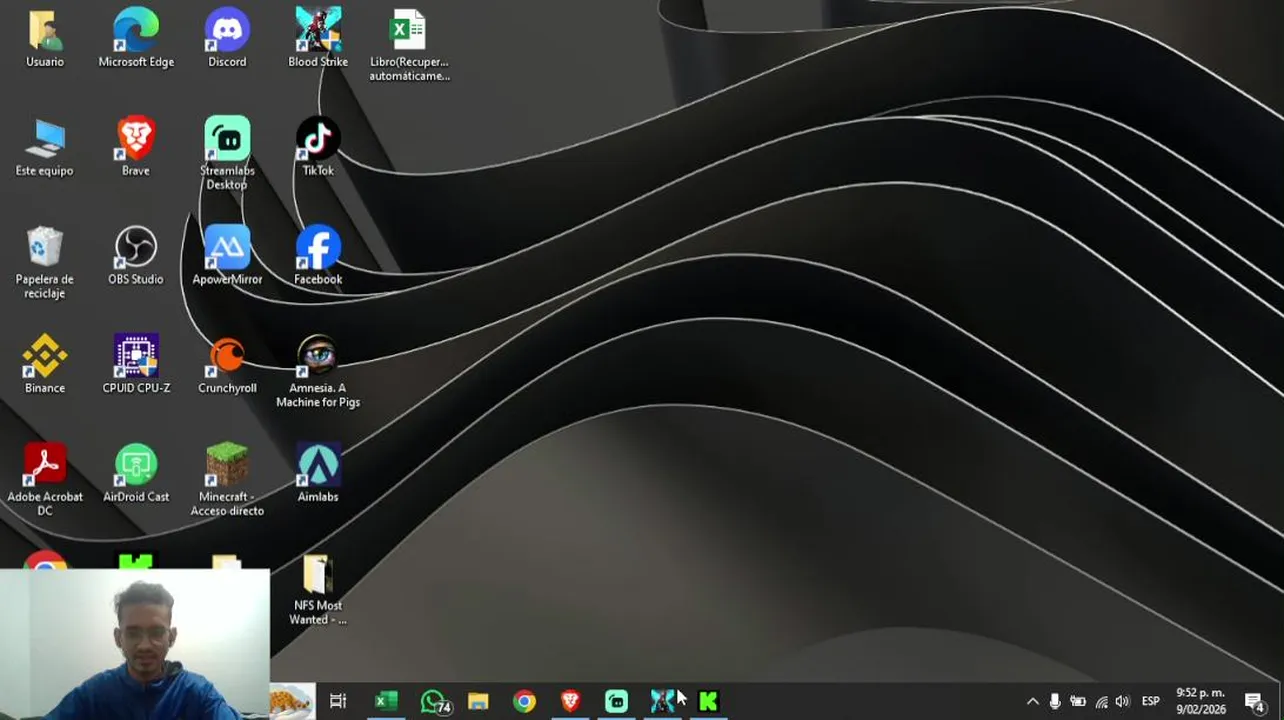Open the Kick app in the taskbar
Image resolution: width=1284 pixels, height=720 pixels.
click(x=708, y=701)
